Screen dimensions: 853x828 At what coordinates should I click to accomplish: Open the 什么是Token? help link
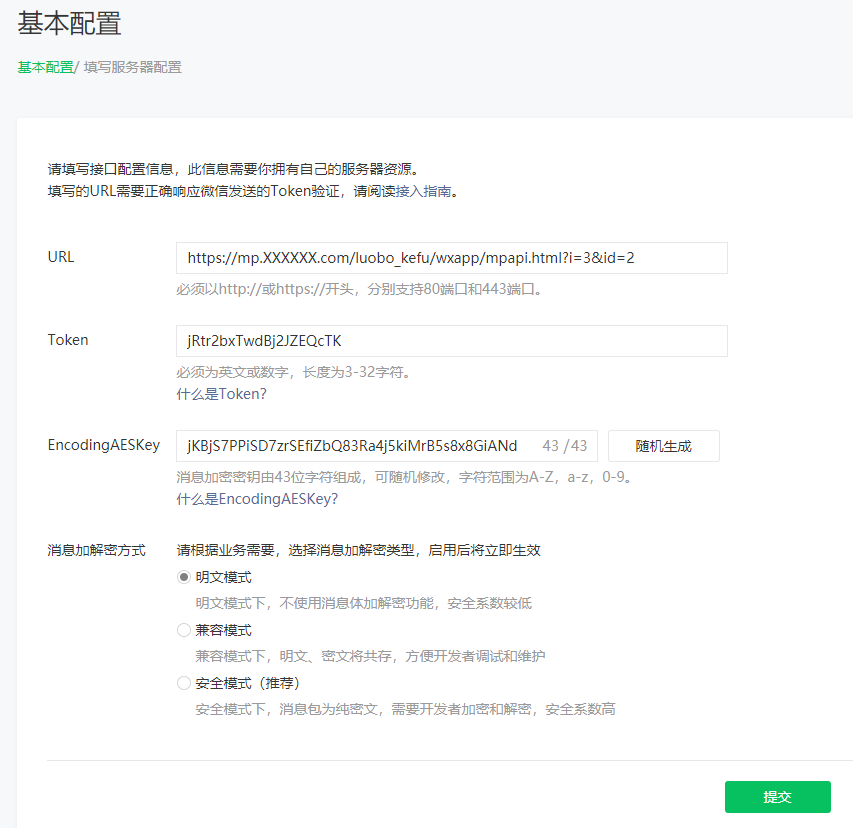(x=221, y=394)
